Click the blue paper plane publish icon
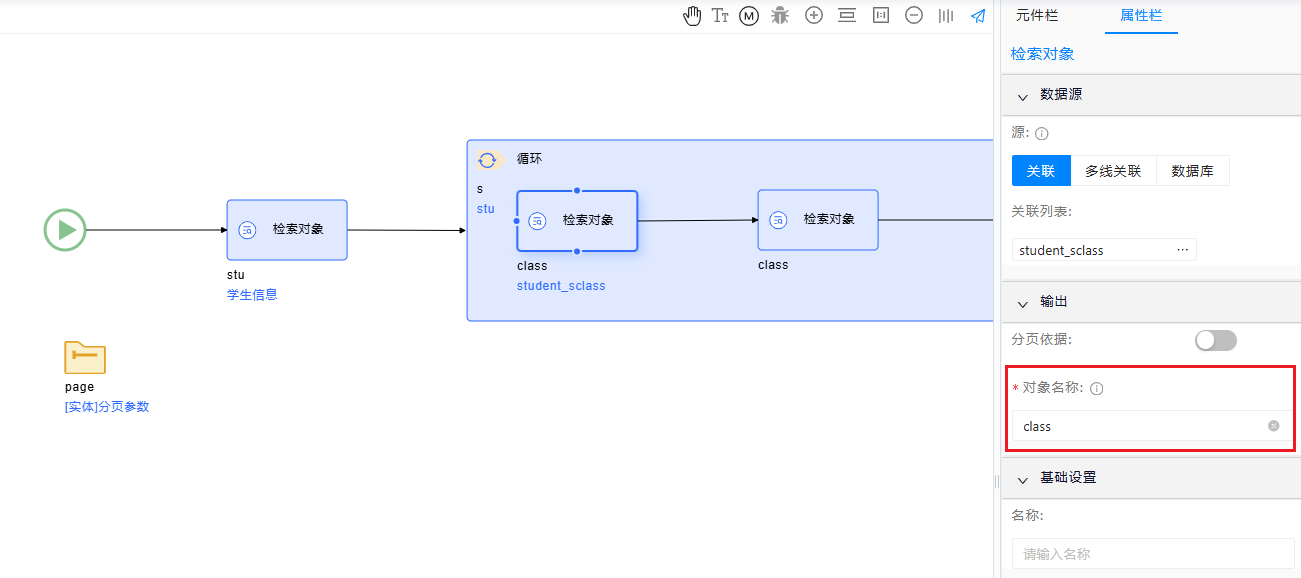Viewport: 1301px width, 578px height. [x=978, y=16]
